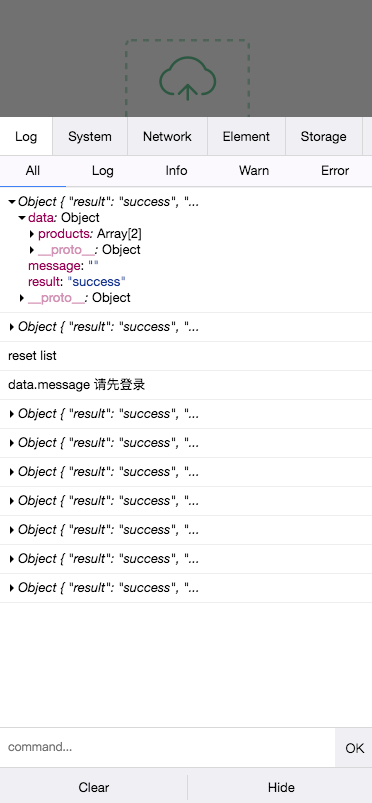Select the Log filter sub-tab
This screenshot has height=803, width=372.
click(x=102, y=171)
